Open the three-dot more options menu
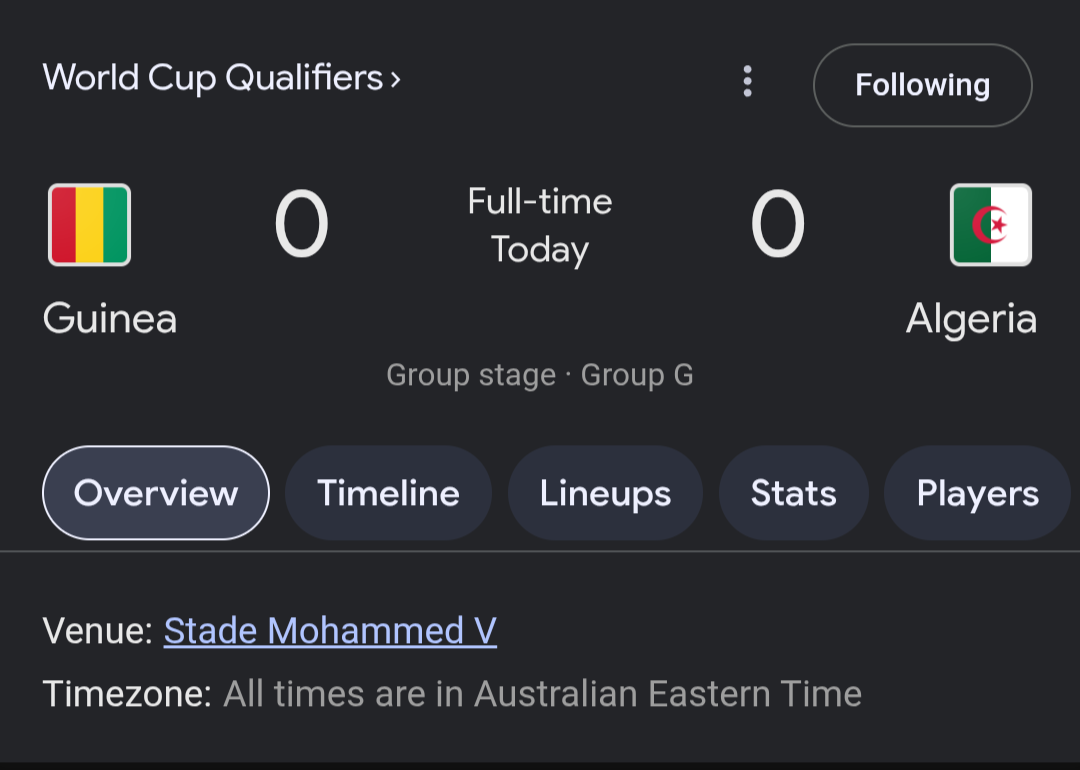Image resolution: width=1080 pixels, height=770 pixels. tap(747, 82)
